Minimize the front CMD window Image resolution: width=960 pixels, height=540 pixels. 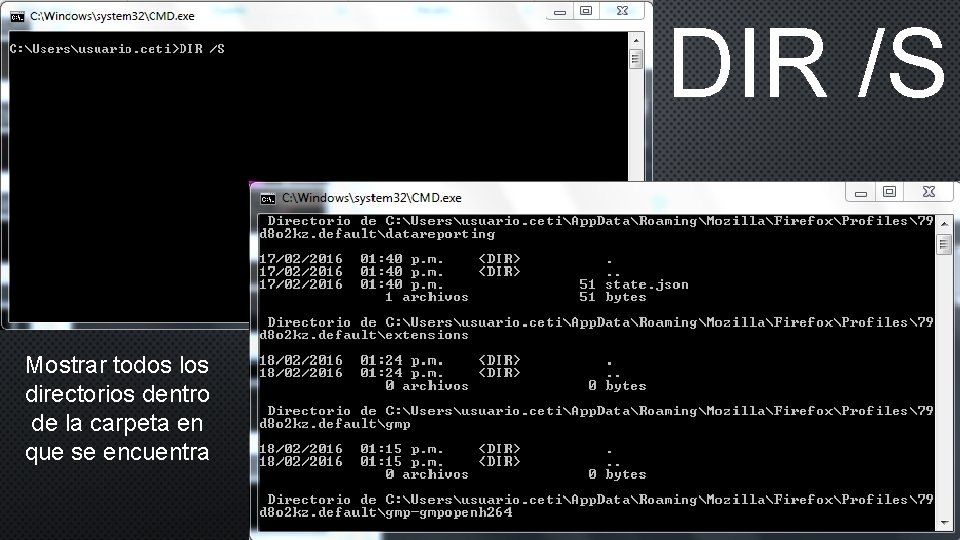coord(861,192)
